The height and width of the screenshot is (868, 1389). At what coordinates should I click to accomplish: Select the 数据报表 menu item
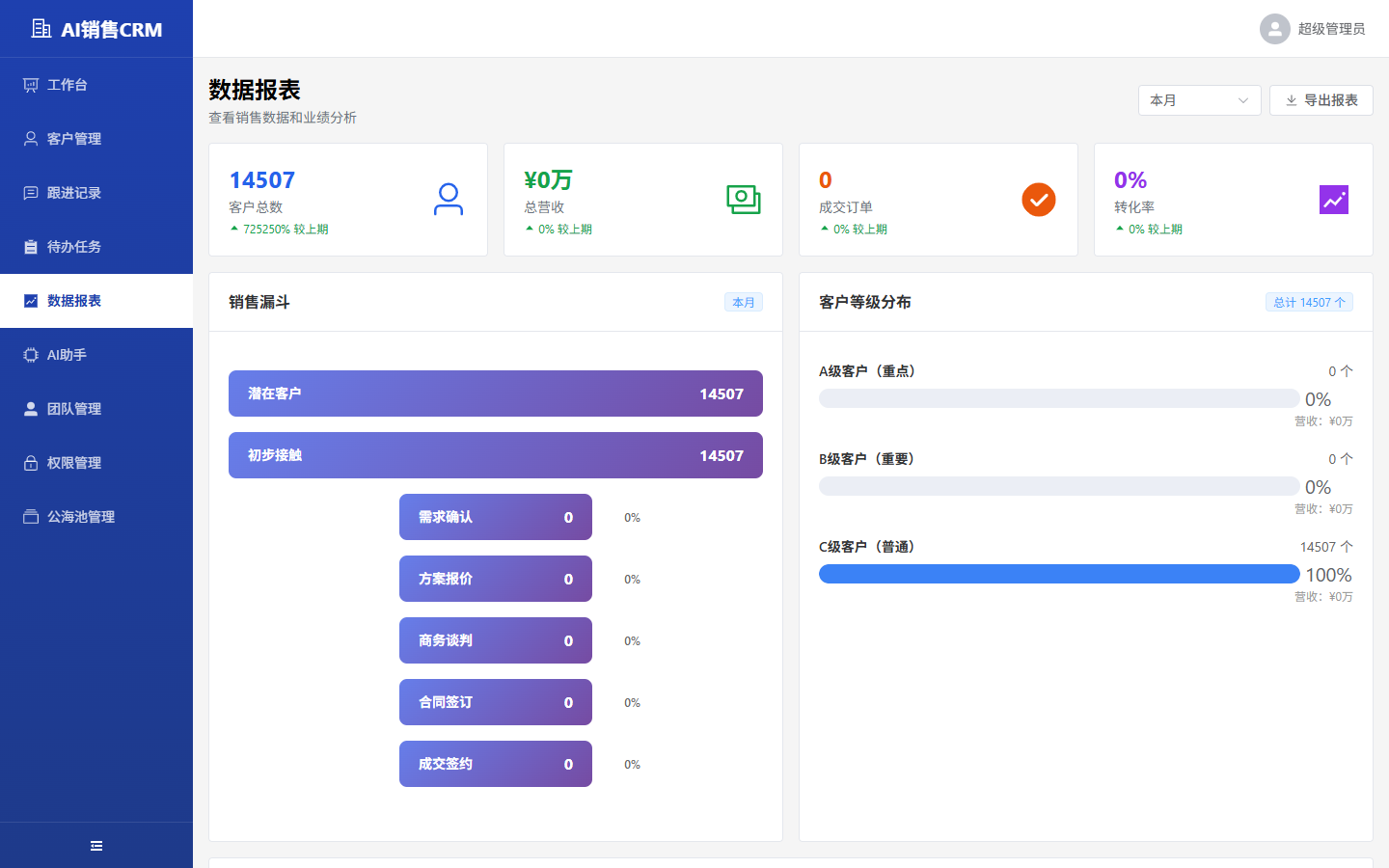(96, 301)
